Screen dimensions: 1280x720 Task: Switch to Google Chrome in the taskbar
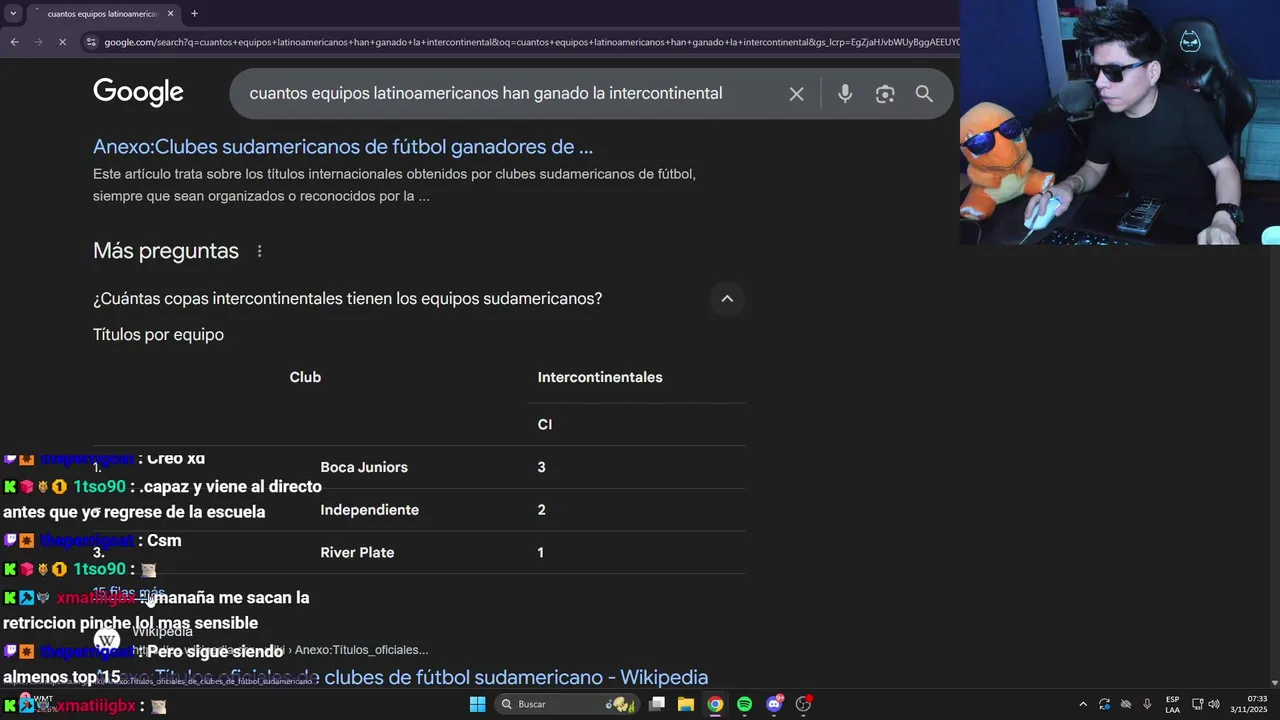pos(715,704)
